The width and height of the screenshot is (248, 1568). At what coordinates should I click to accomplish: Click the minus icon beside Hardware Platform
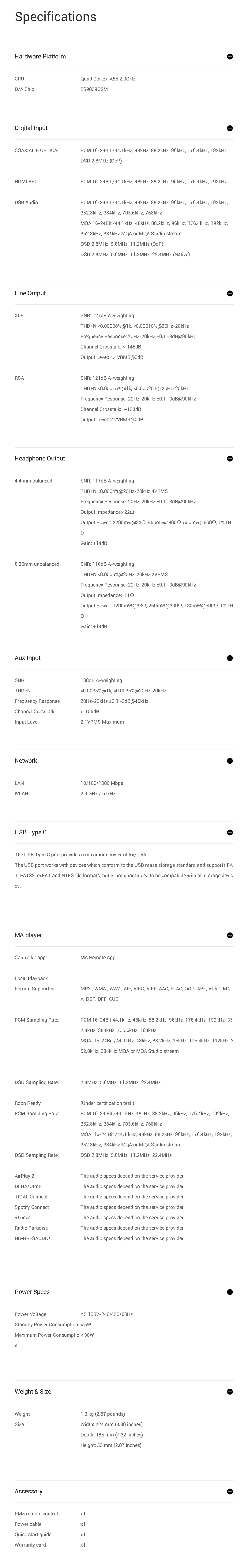230,57
